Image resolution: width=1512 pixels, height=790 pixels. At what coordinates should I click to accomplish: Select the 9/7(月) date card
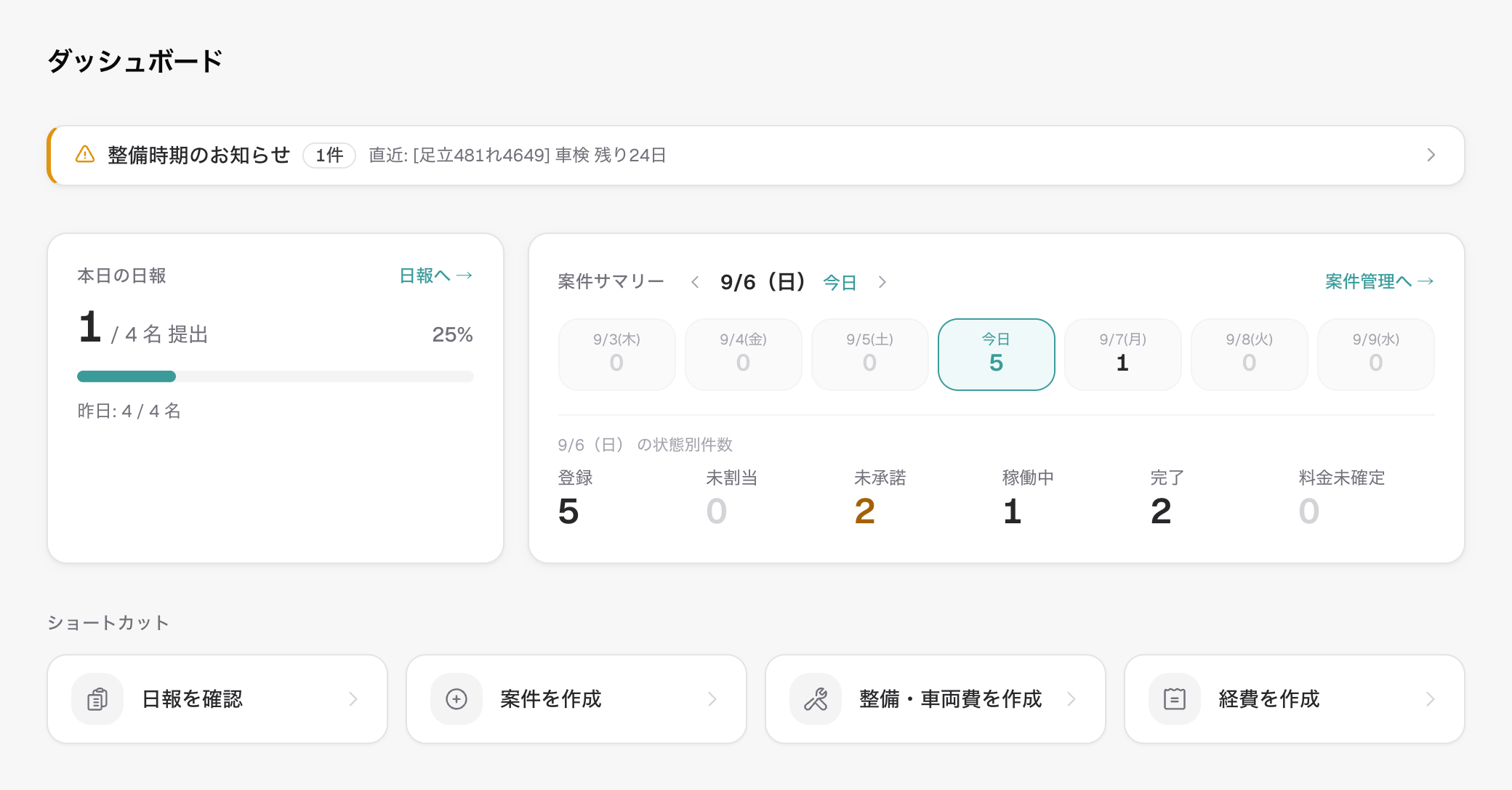click(x=1122, y=355)
